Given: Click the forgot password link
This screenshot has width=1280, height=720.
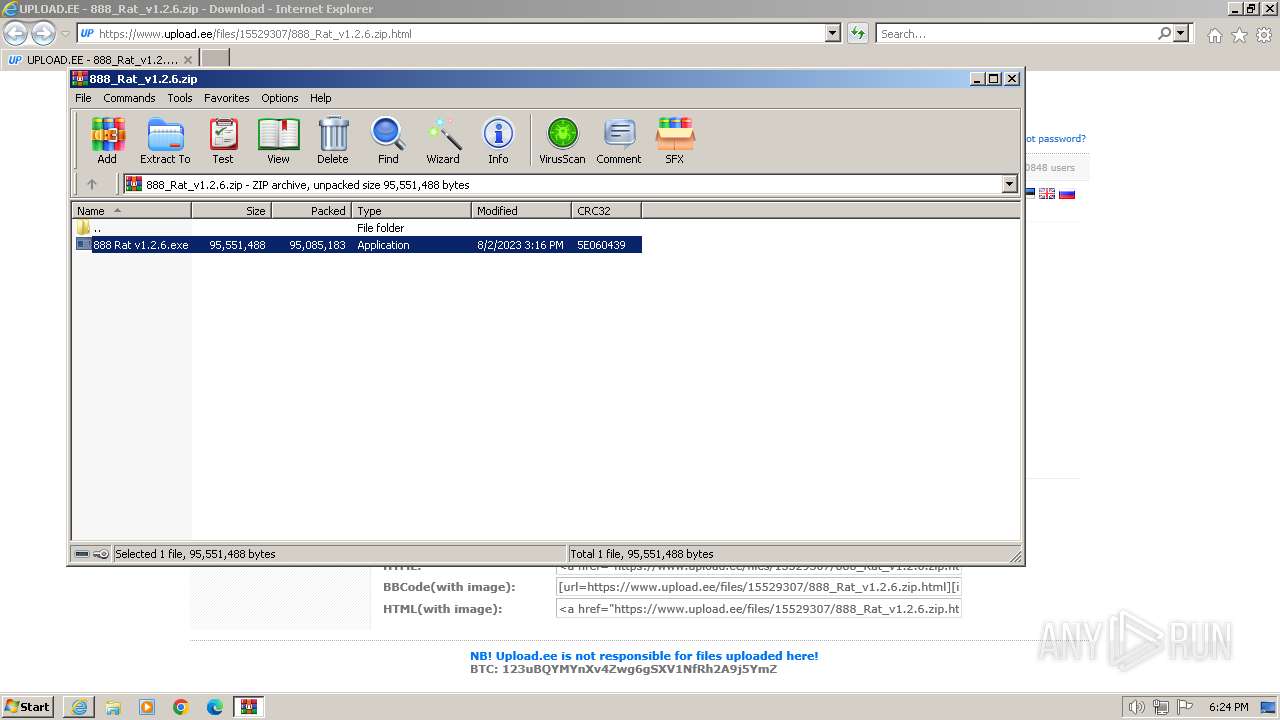Looking at the screenshot, I should (x=1055, y=139).
